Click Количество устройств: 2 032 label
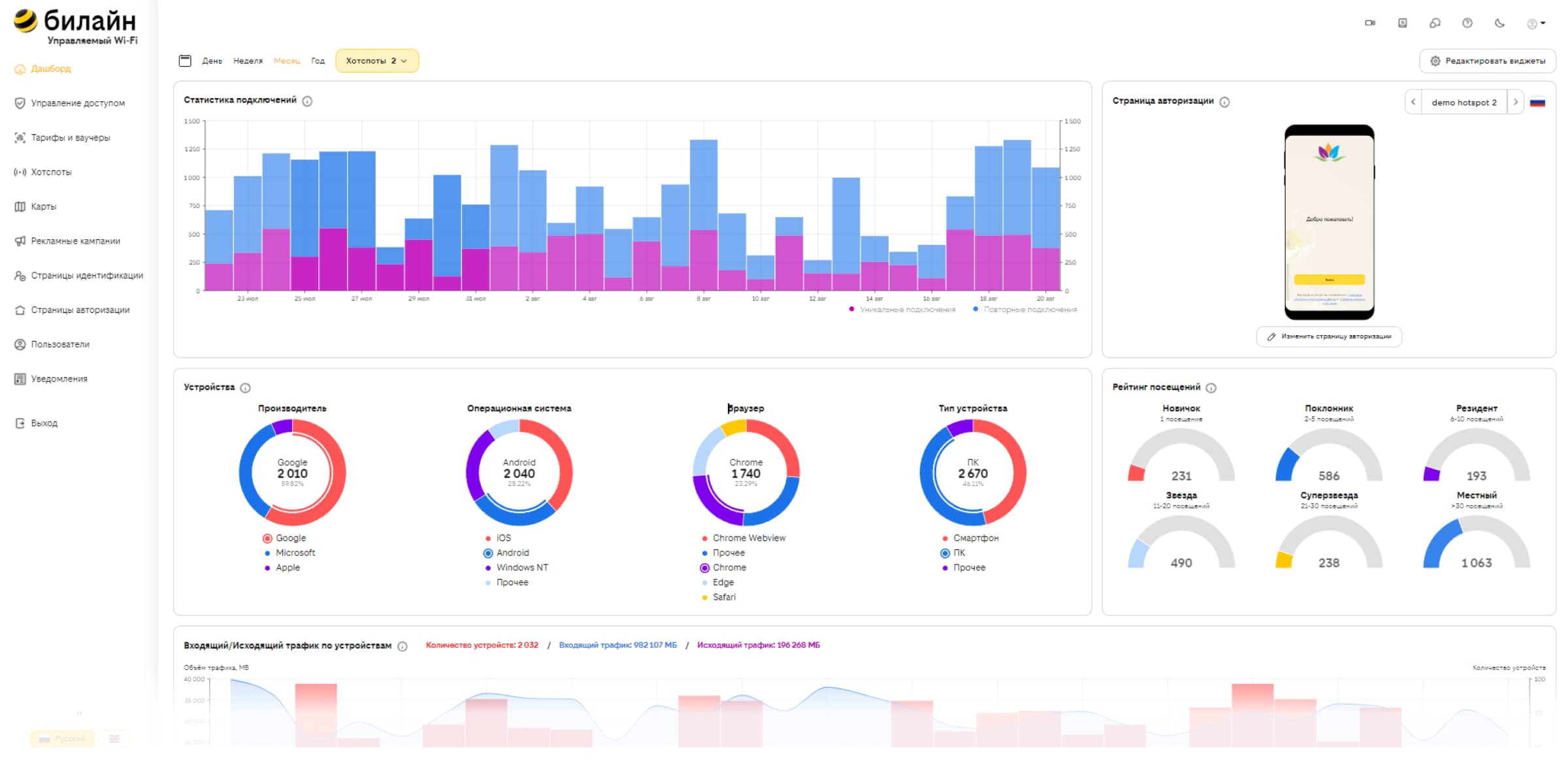1568x784 pixels. click(x=482, y=645)
